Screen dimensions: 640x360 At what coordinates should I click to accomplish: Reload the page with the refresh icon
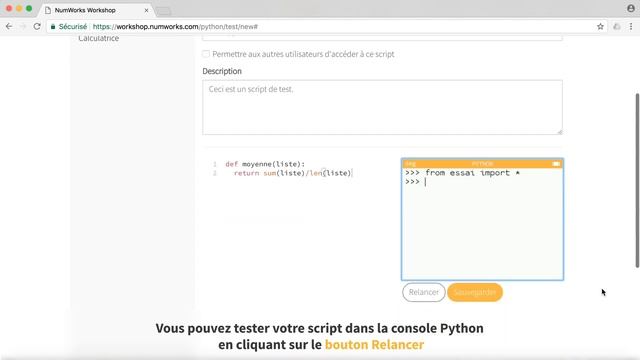pos(37,27)
